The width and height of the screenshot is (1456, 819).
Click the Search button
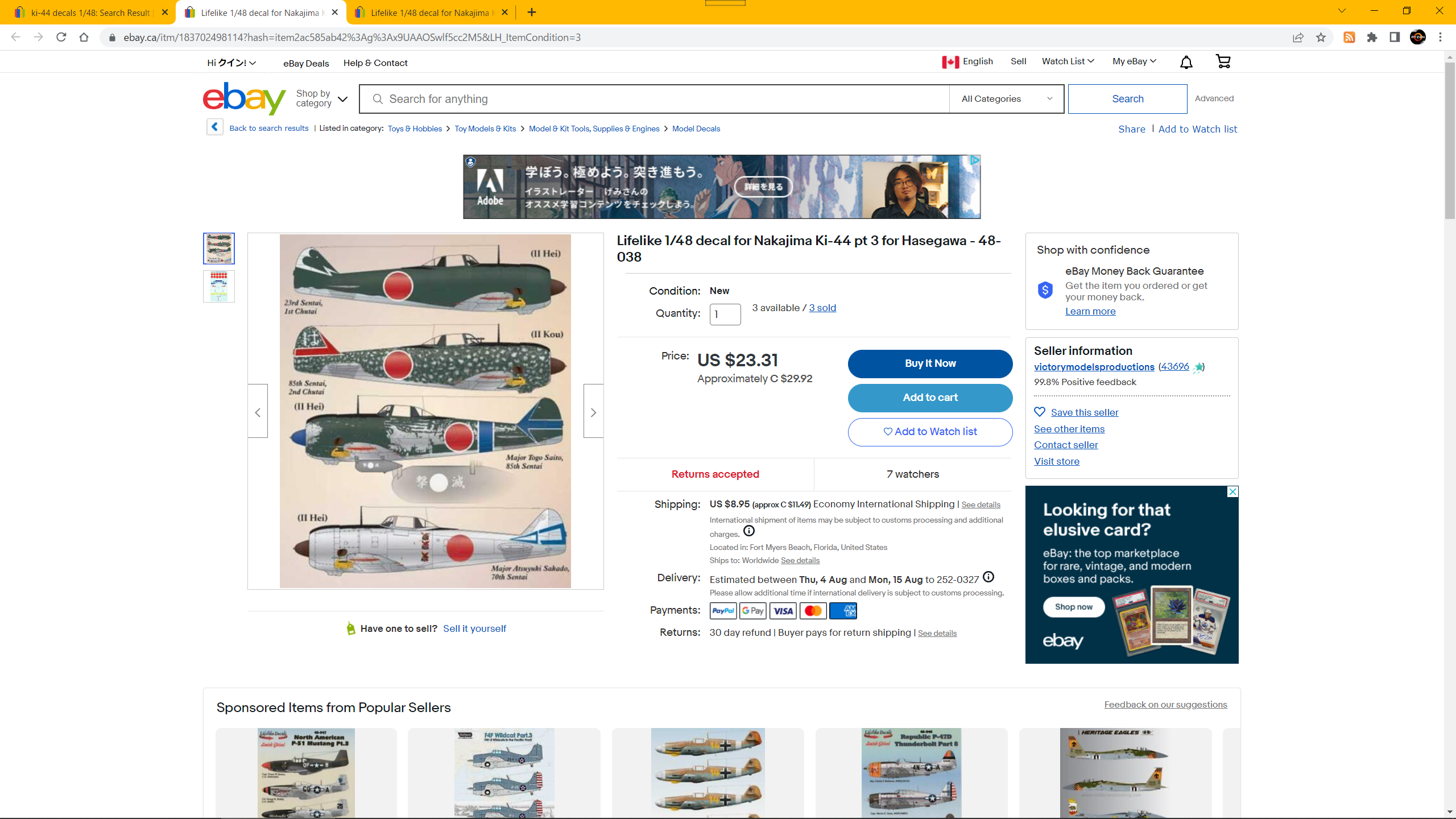(x=1127, y=99)
